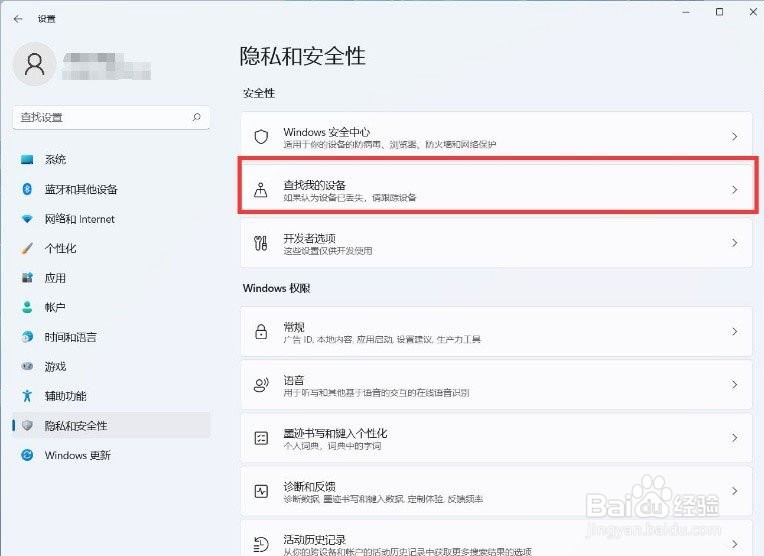
Task: Click the apps icon beside 应用
Action: (27, 278)
